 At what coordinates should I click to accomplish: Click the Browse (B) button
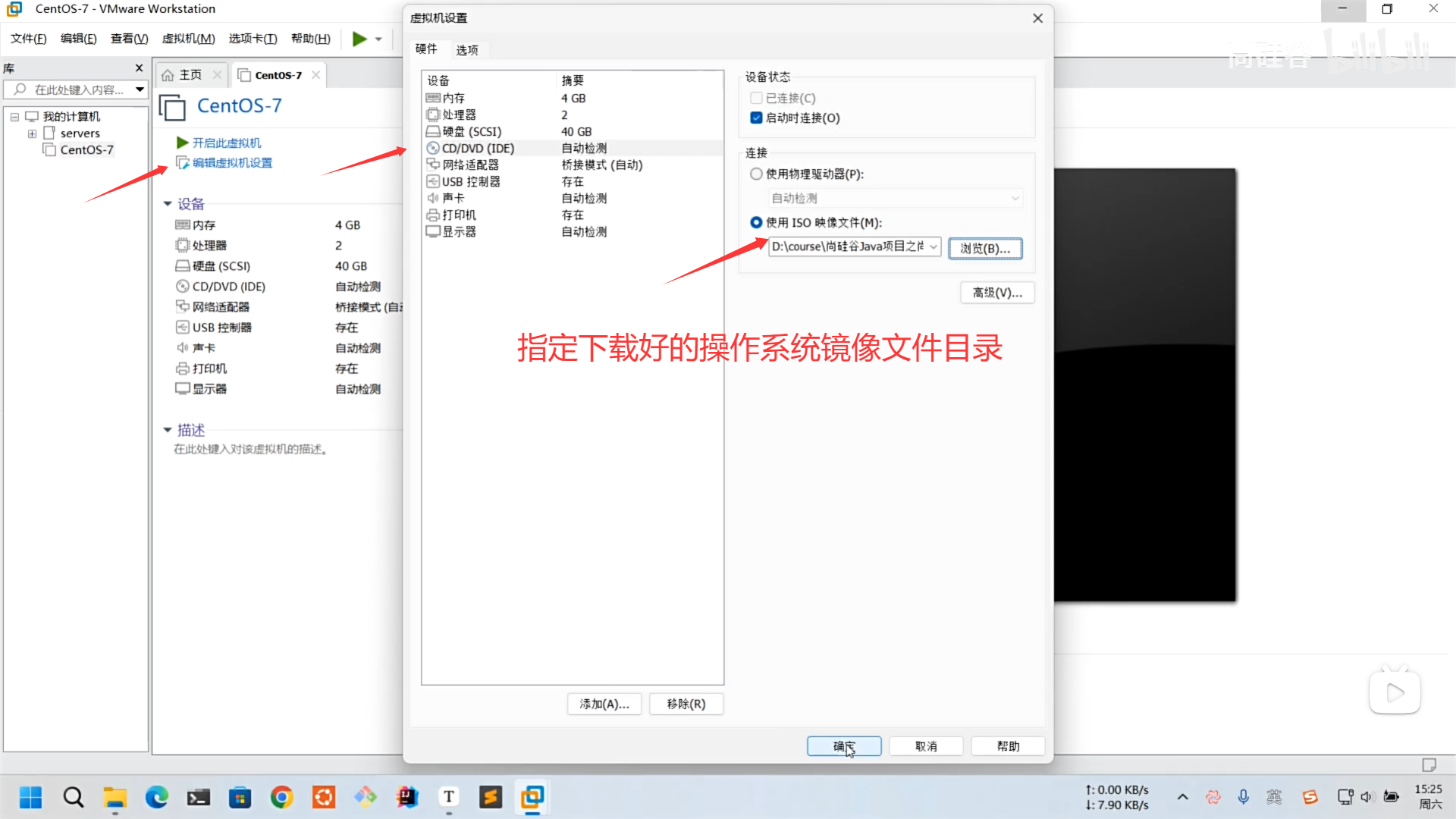985,248
